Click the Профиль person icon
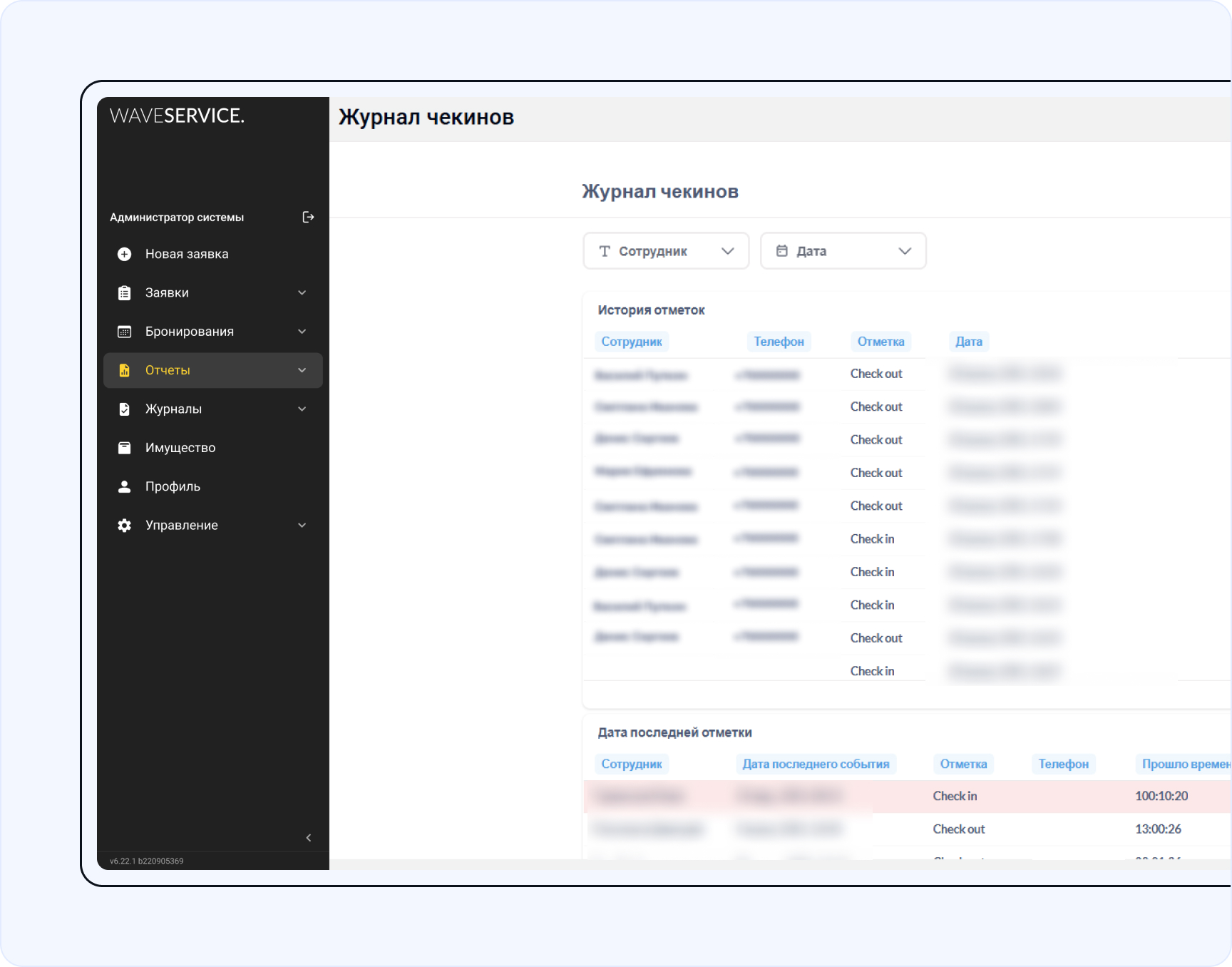 (124, 486)
